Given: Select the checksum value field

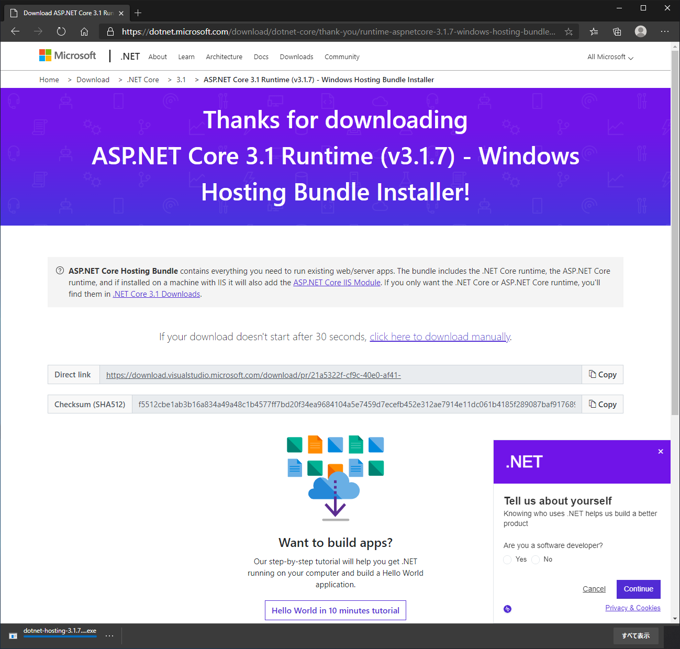Looking at the screenshot, I should click(356, 404).
